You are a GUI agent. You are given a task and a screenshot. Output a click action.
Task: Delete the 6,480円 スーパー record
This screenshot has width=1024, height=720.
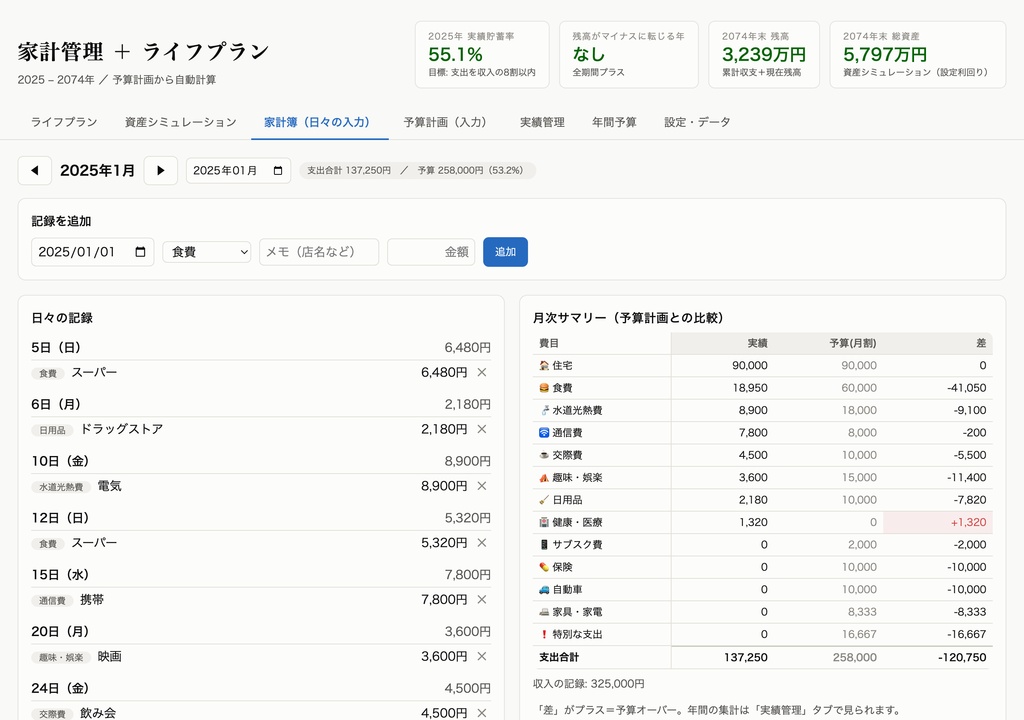(482, 372)
